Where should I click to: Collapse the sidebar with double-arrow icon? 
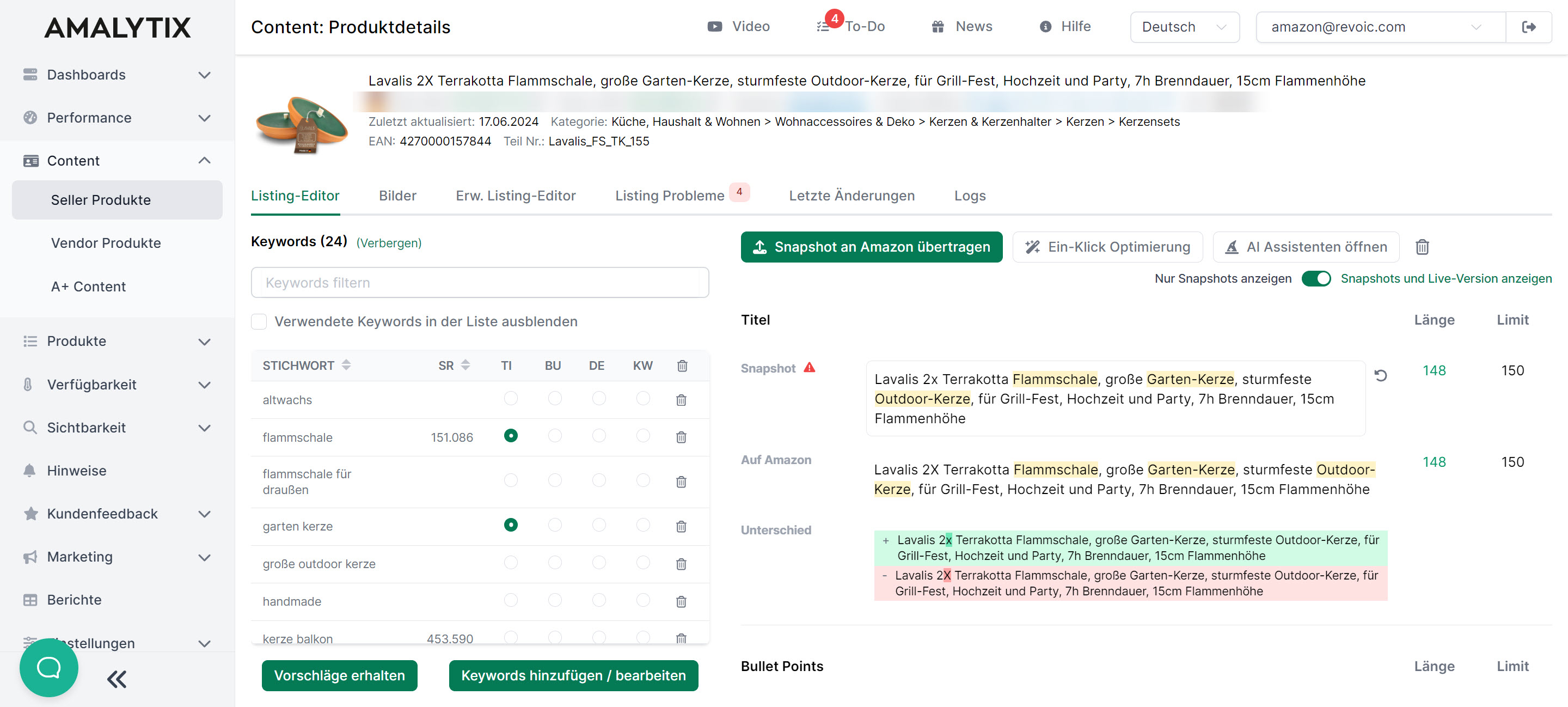coord(117,679)
